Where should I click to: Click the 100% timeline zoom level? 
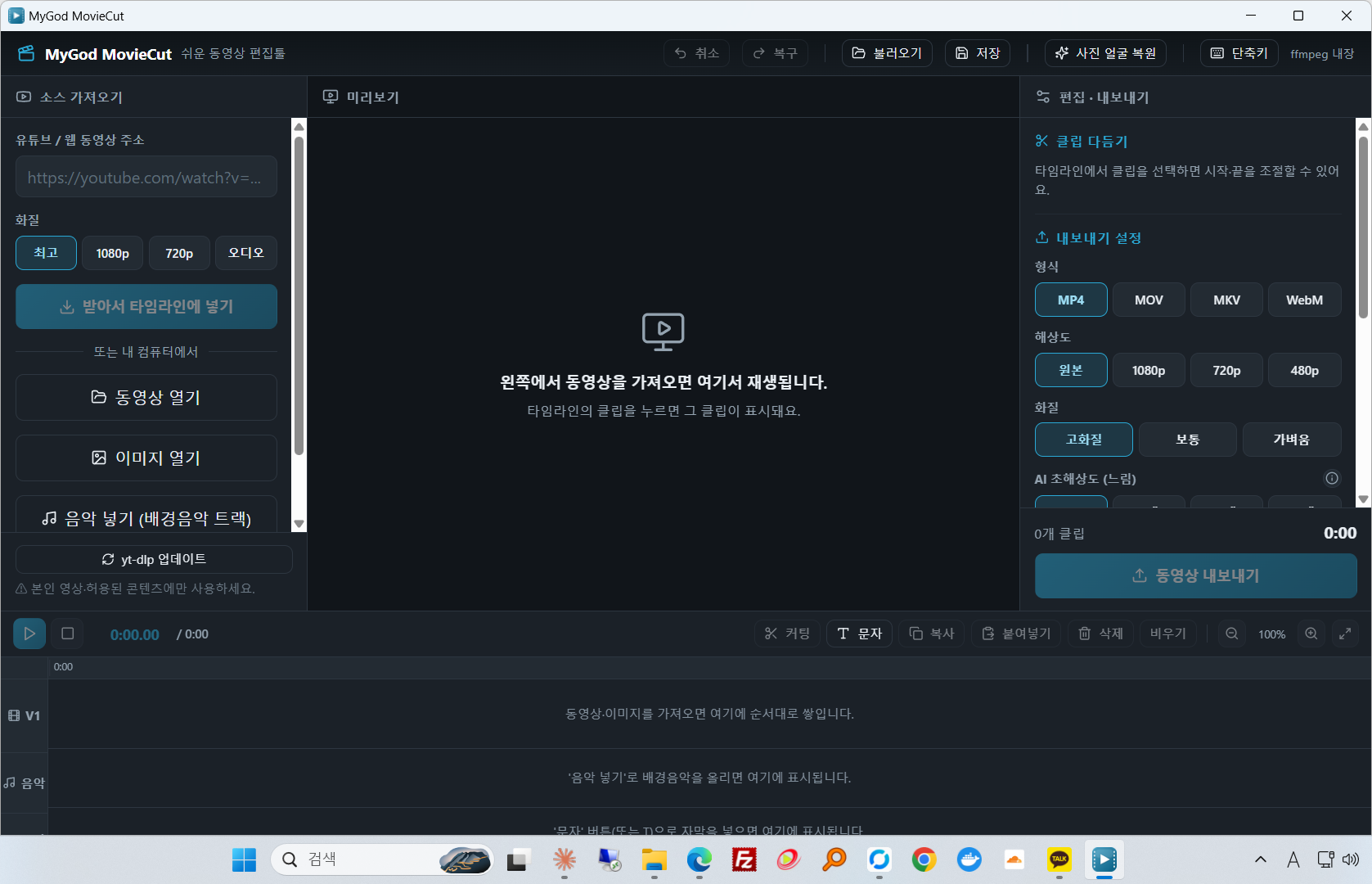click(x=1272, y=634)
